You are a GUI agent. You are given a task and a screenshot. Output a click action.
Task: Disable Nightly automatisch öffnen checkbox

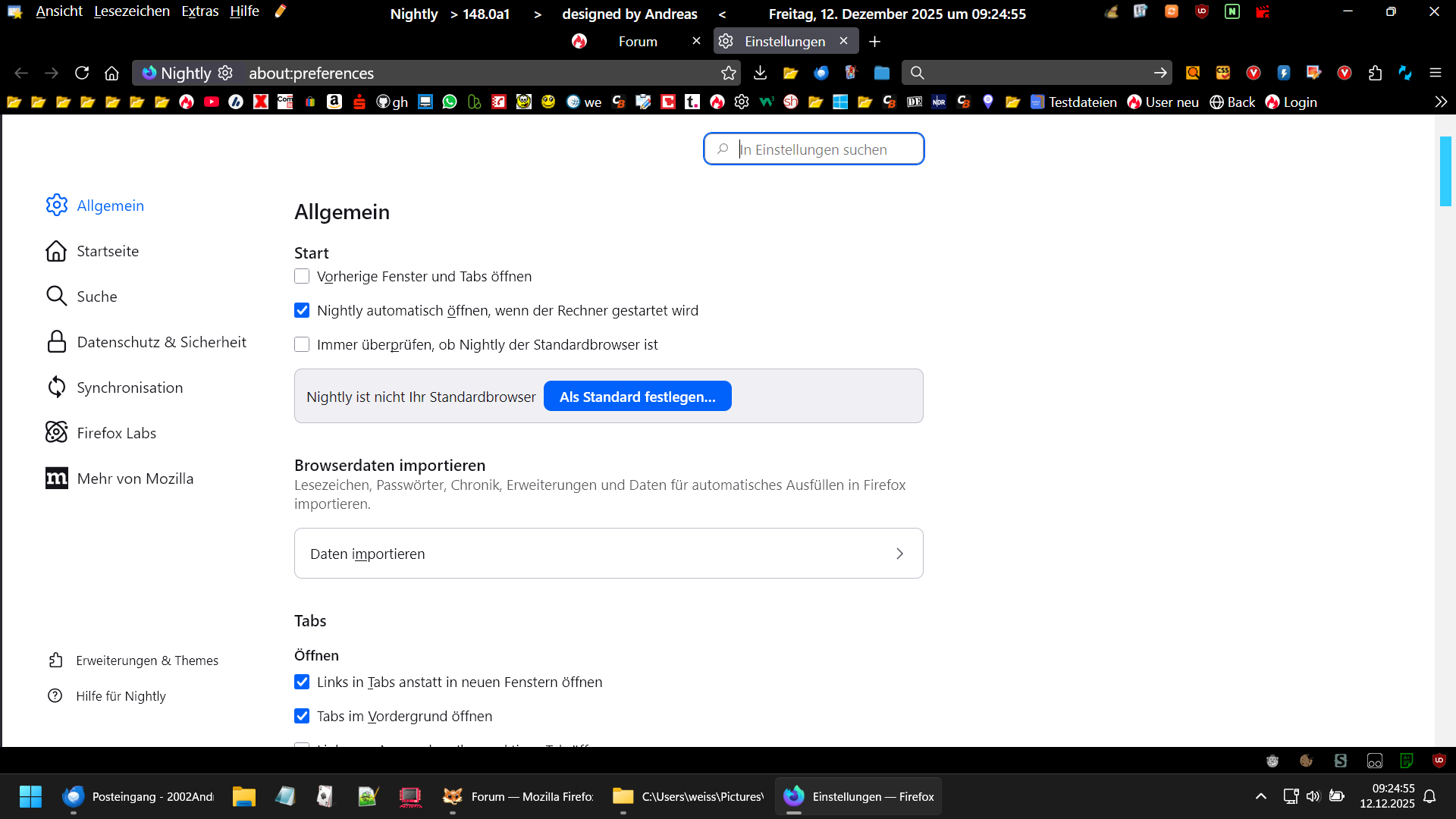[x=302, y=310]
